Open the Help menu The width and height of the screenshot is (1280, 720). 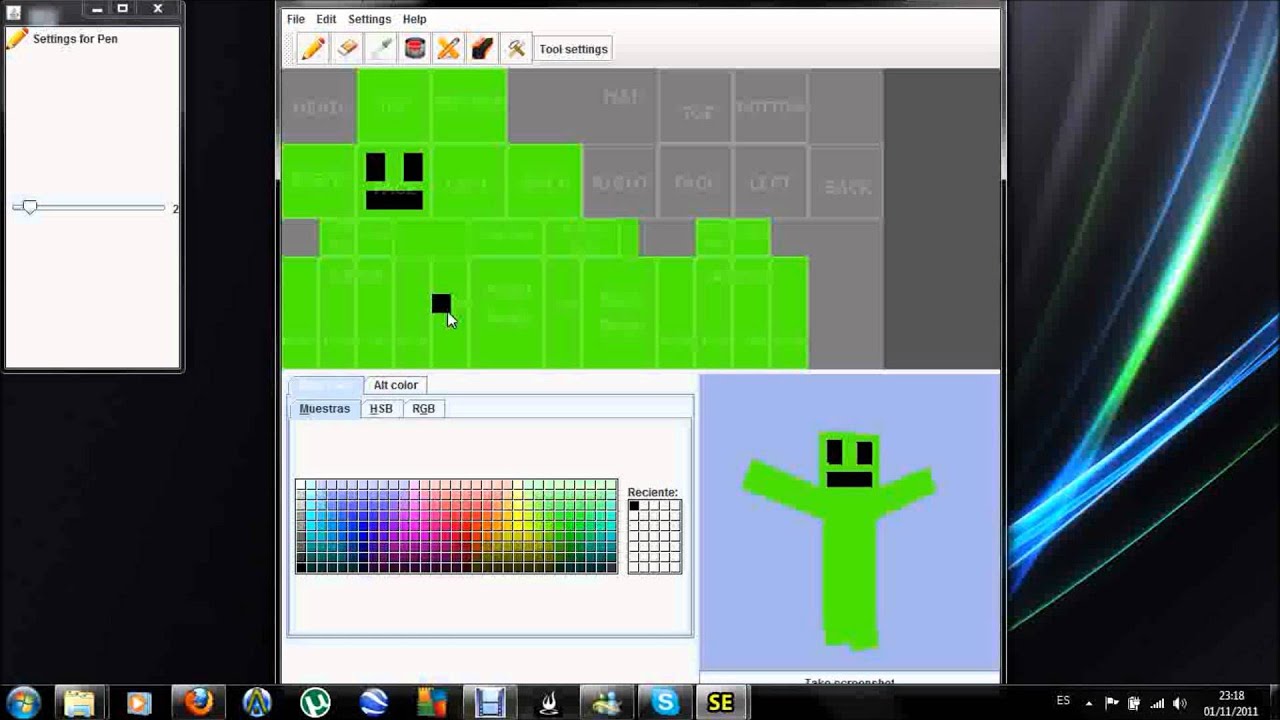[x=414, y=19]
